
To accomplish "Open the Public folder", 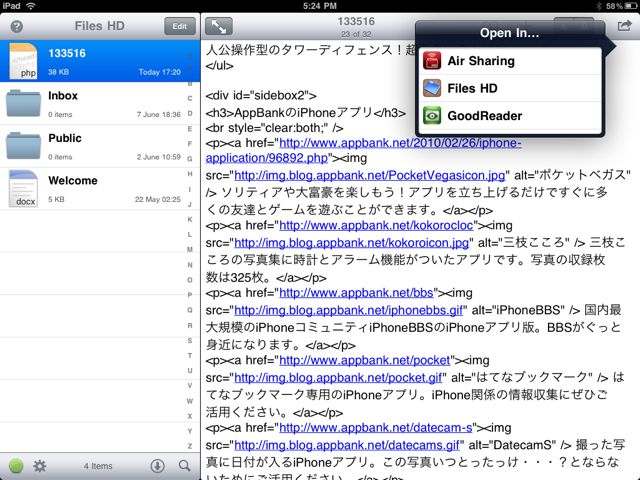I will pos(100,146).
